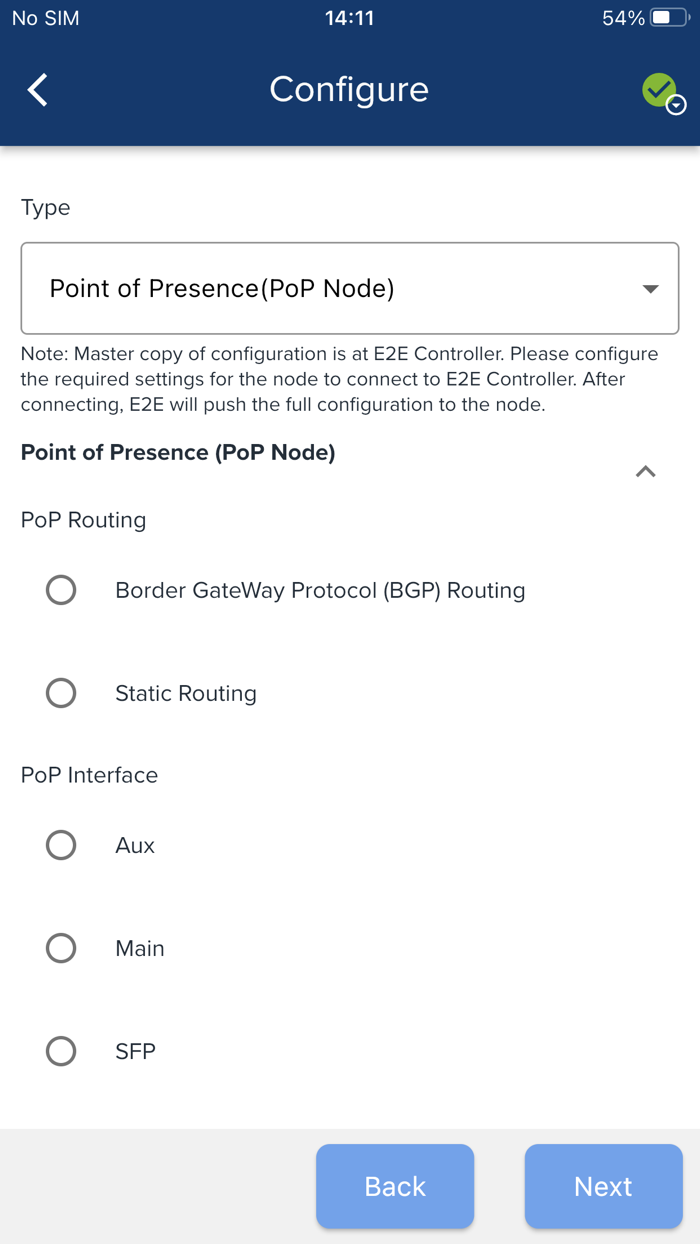Tap the PoP Routing section label

tap(84, 520)
